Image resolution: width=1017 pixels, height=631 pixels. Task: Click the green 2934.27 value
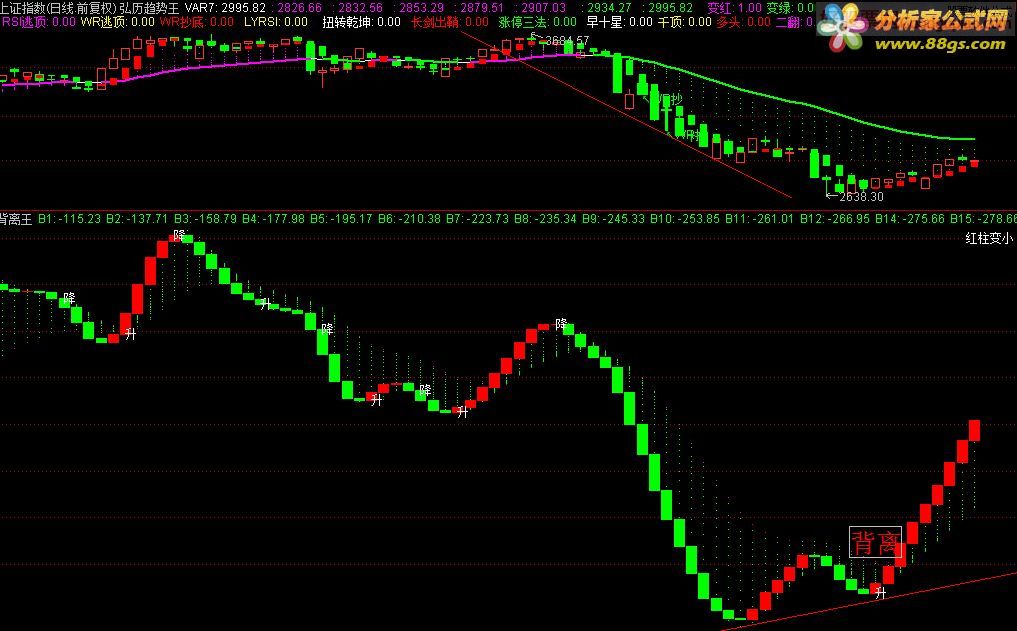609,8
